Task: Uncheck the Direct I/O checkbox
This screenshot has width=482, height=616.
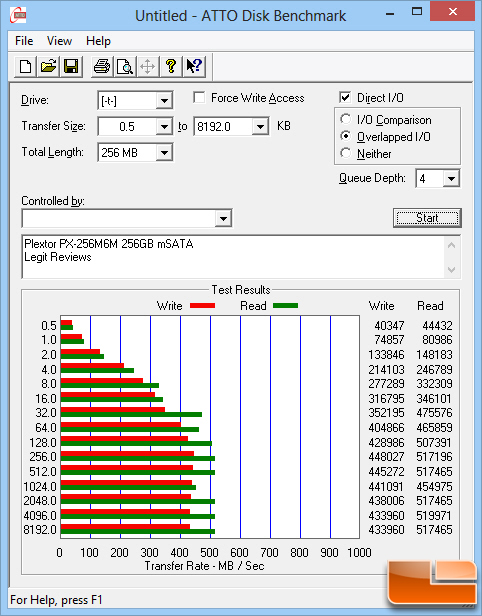Action: pos(345,97)
